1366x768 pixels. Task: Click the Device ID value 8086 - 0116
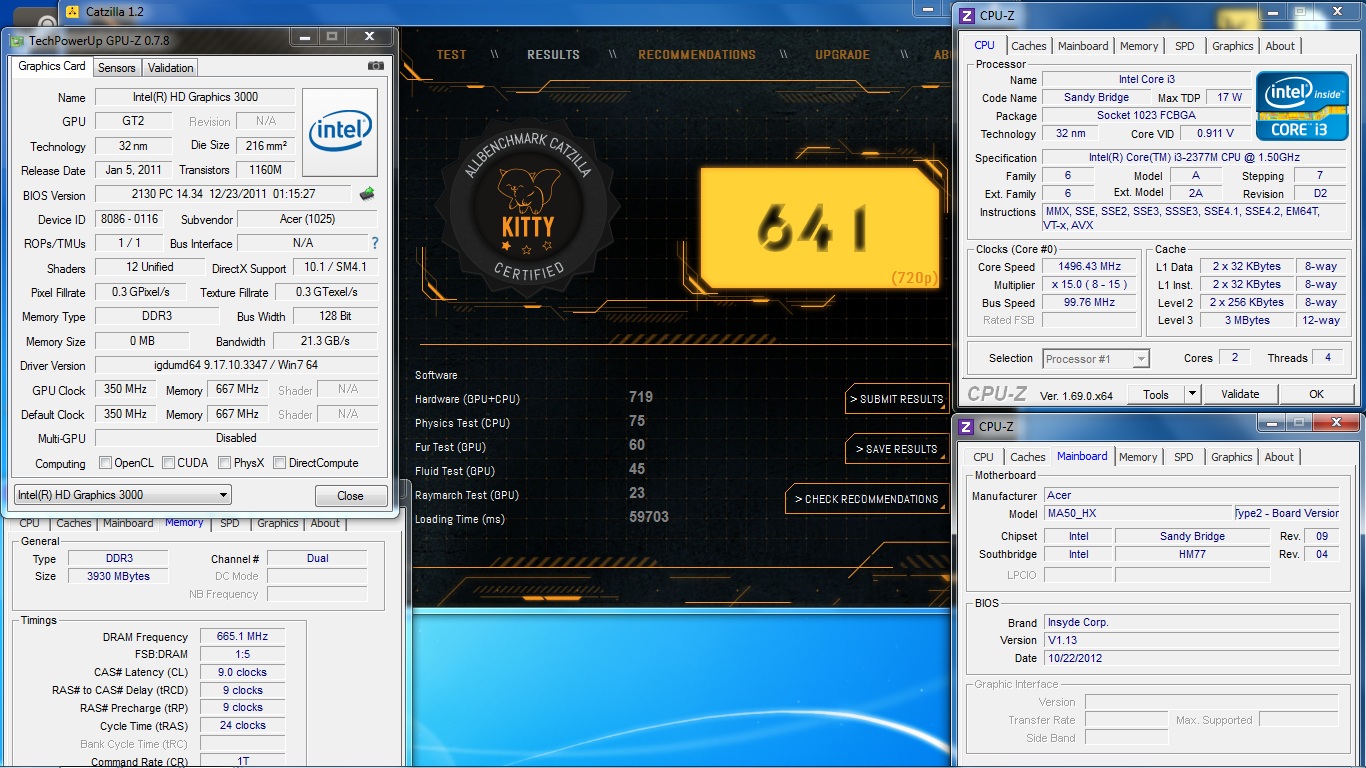pyautogui.click(x=129, y=219)
